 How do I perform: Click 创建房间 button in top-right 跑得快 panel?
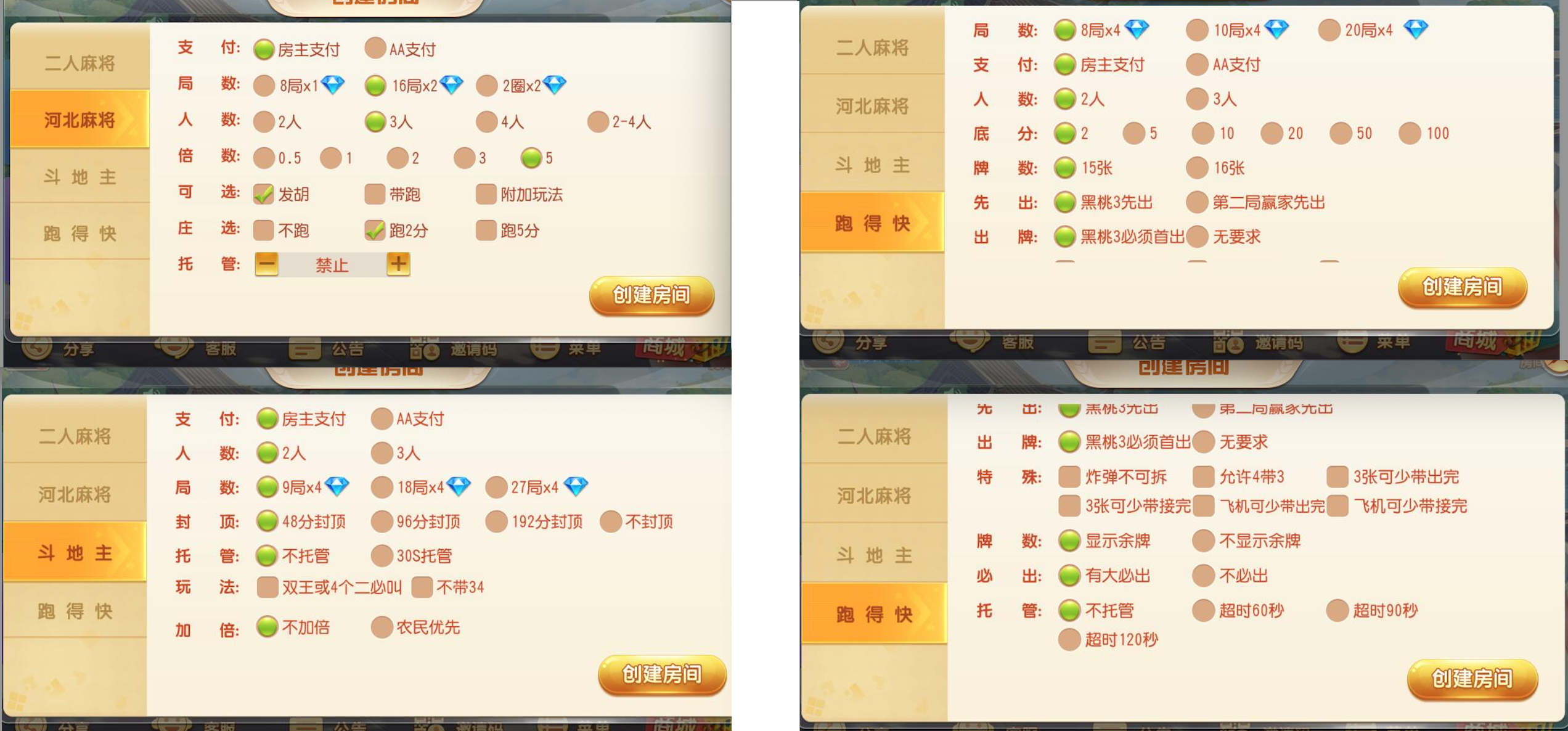tap(1463, 287)
